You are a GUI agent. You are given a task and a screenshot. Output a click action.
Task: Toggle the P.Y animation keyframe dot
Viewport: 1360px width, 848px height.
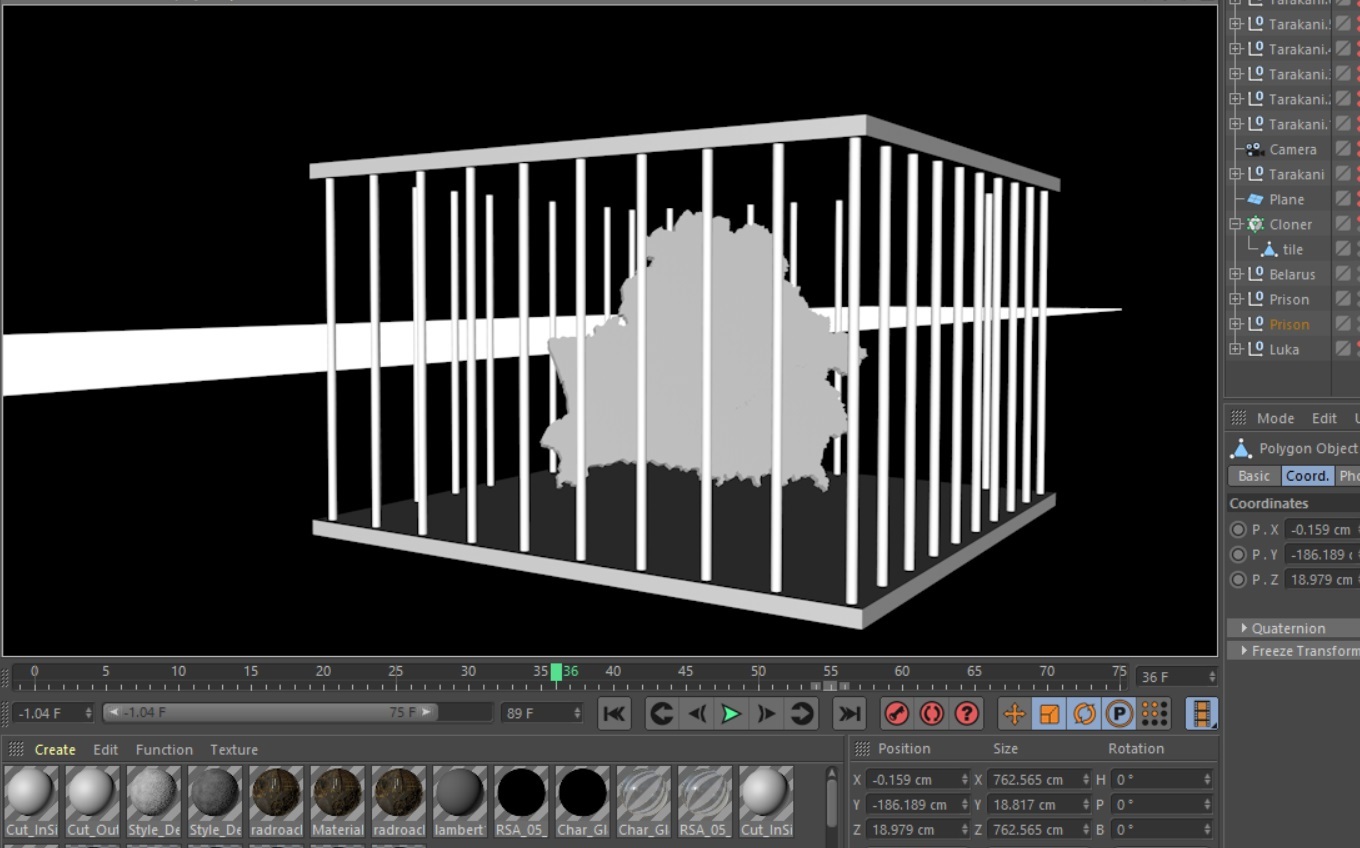tap(1238, 555)
